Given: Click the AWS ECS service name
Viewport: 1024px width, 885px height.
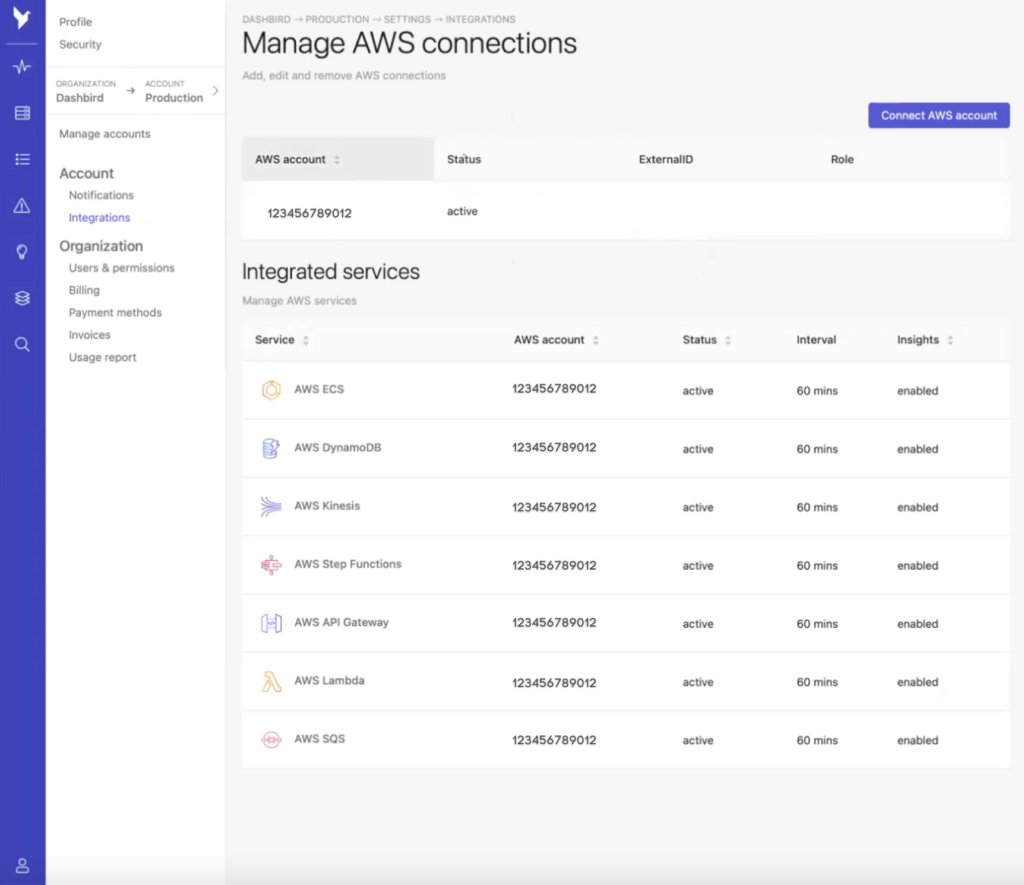Looking at the screenshot, I should click(319, 389).
